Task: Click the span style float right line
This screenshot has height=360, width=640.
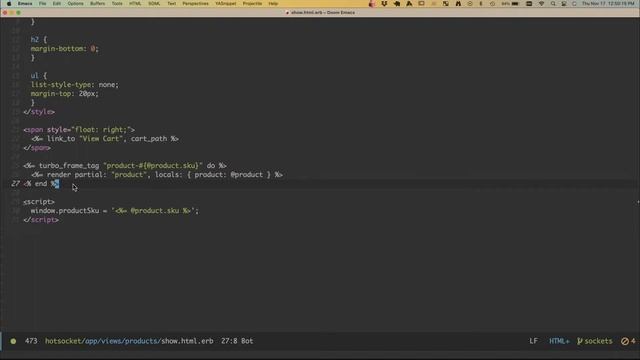Action: pos(79,130)
